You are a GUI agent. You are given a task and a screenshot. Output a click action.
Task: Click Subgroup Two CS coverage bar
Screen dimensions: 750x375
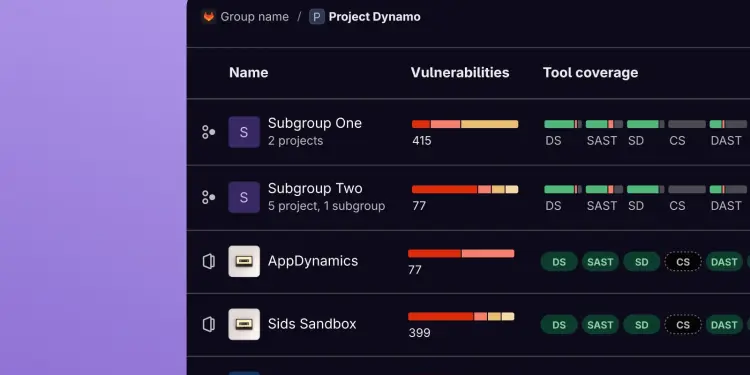[687, 189]
